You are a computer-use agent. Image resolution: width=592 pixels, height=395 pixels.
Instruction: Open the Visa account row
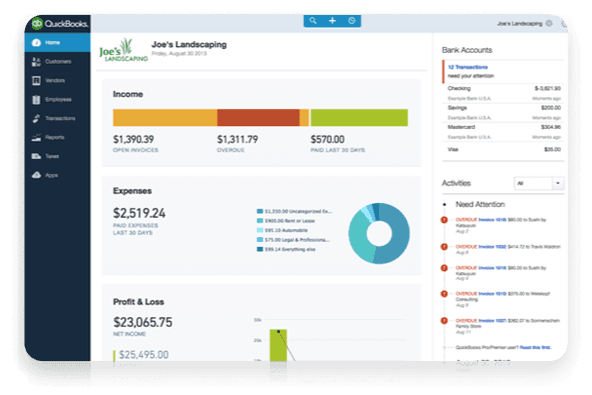pos(504,150)
